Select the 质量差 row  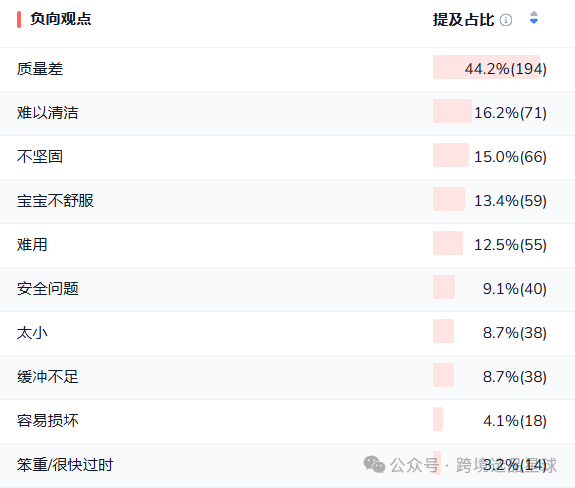tap(288, 69)
